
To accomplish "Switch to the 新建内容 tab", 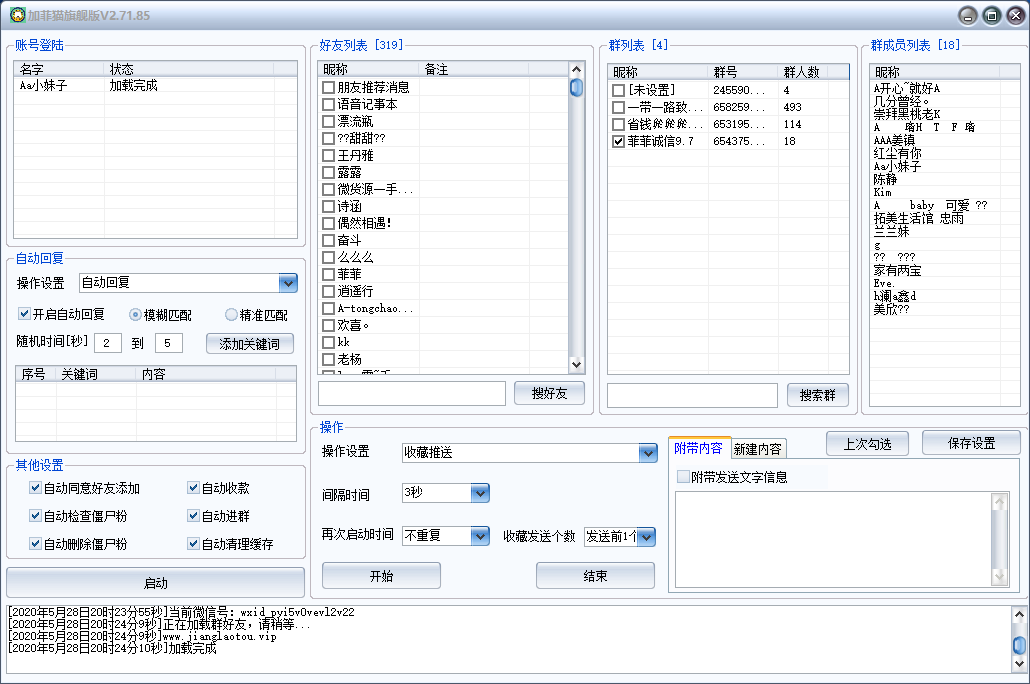I will [758, 449].
